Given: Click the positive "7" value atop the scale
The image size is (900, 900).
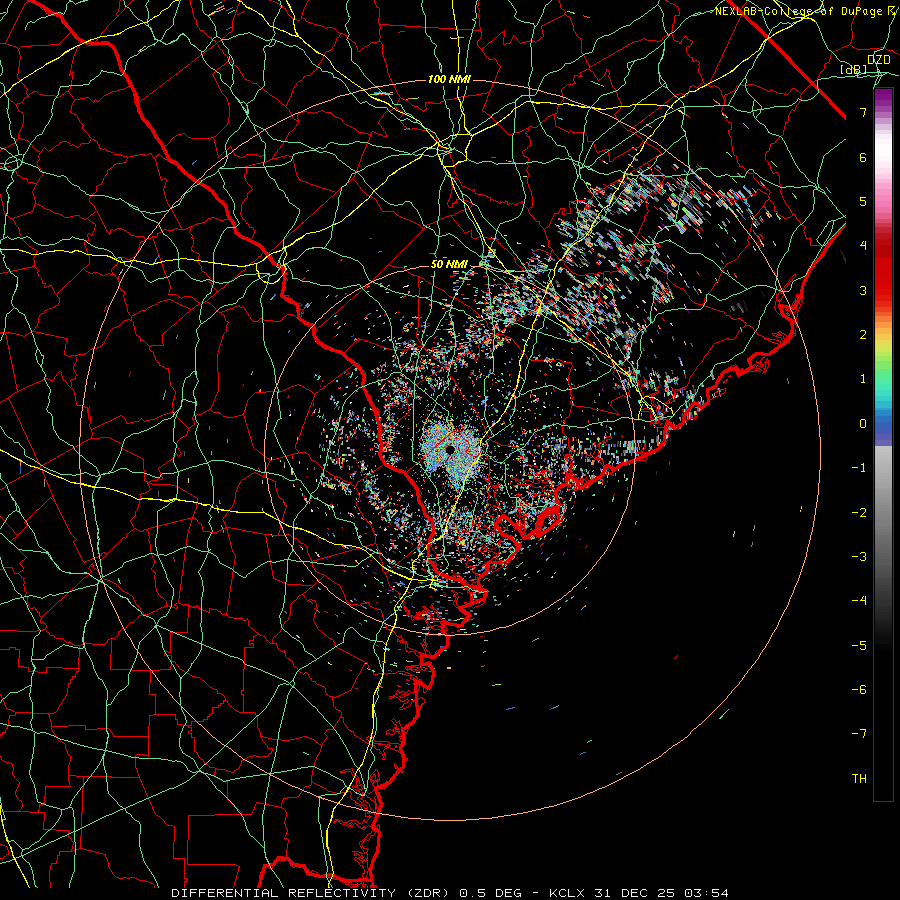Looking at the screenshot, I should pos(863,112).
